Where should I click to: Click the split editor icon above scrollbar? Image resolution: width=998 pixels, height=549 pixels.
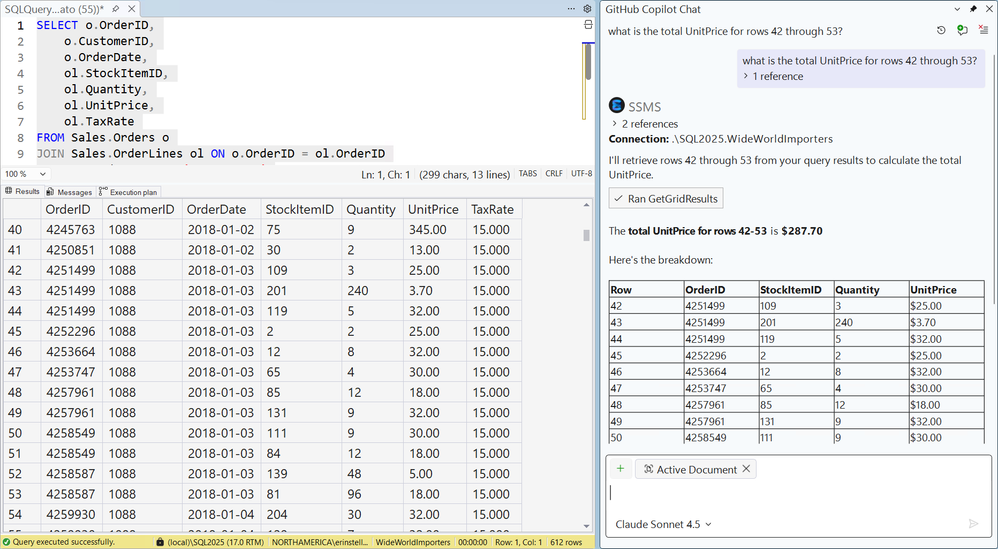[588, 25]
